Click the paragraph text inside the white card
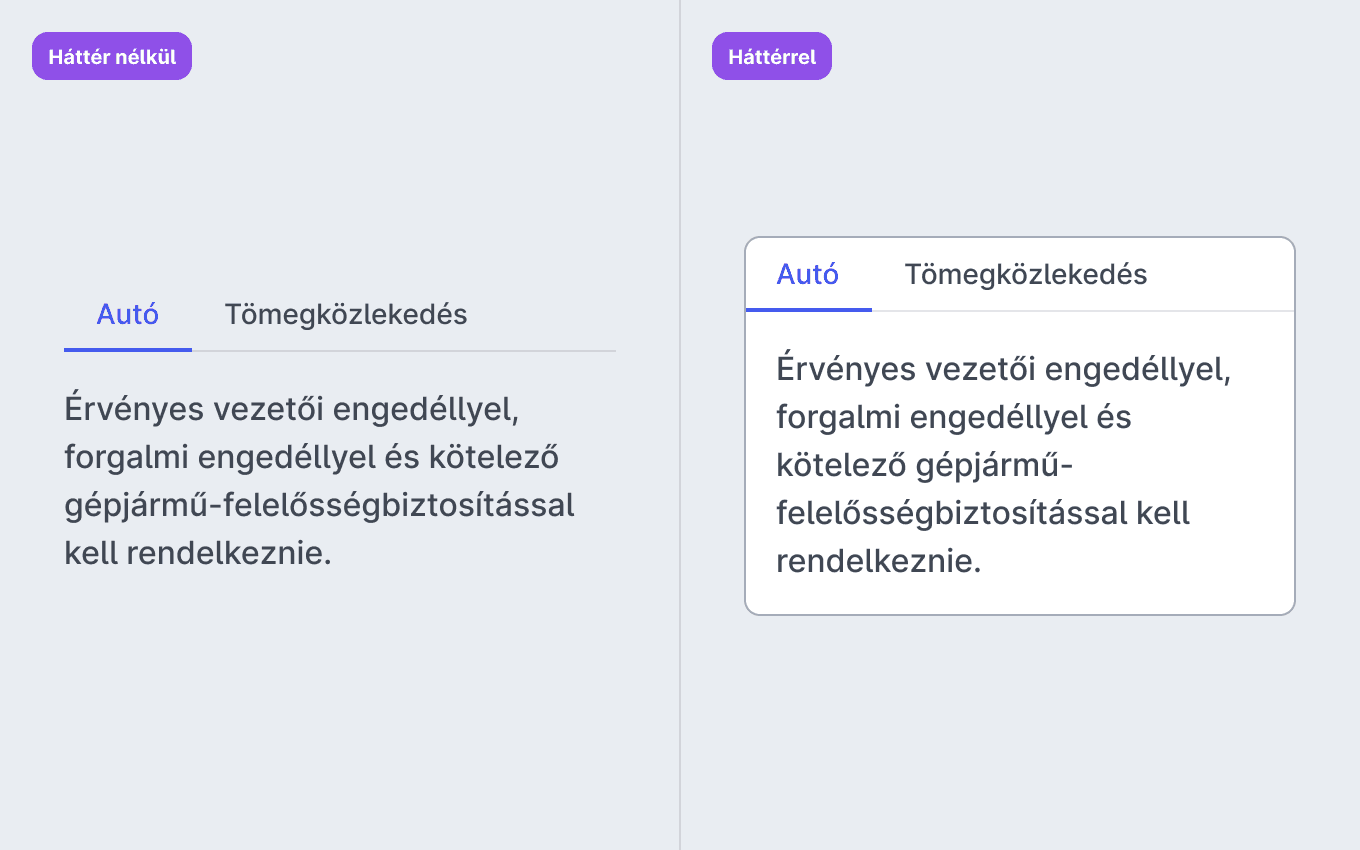Screen dimensions: 1360x850 [1004, 465]
